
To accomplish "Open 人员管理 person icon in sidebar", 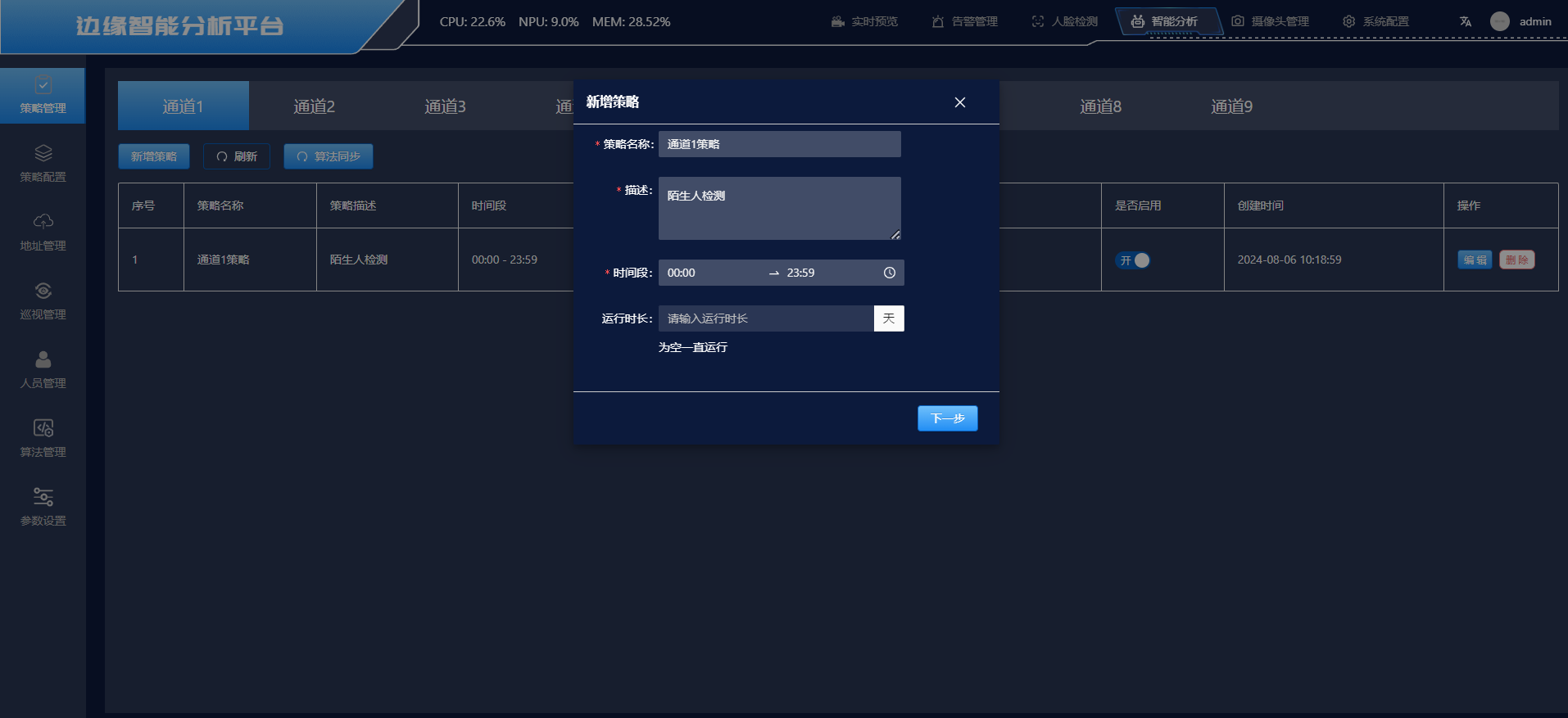I will tap(43, 359).
